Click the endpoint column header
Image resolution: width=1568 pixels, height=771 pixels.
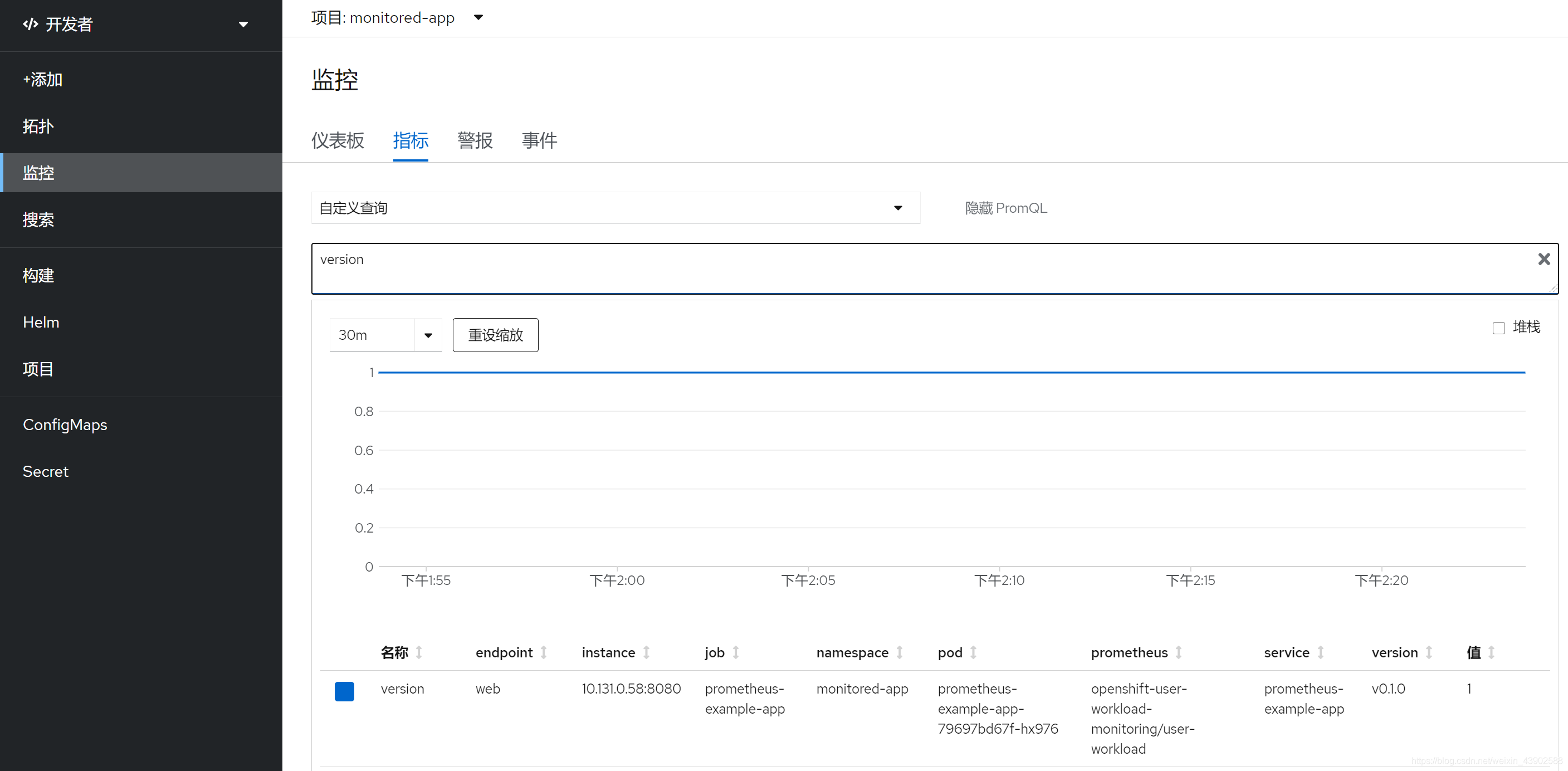point(504,653)
